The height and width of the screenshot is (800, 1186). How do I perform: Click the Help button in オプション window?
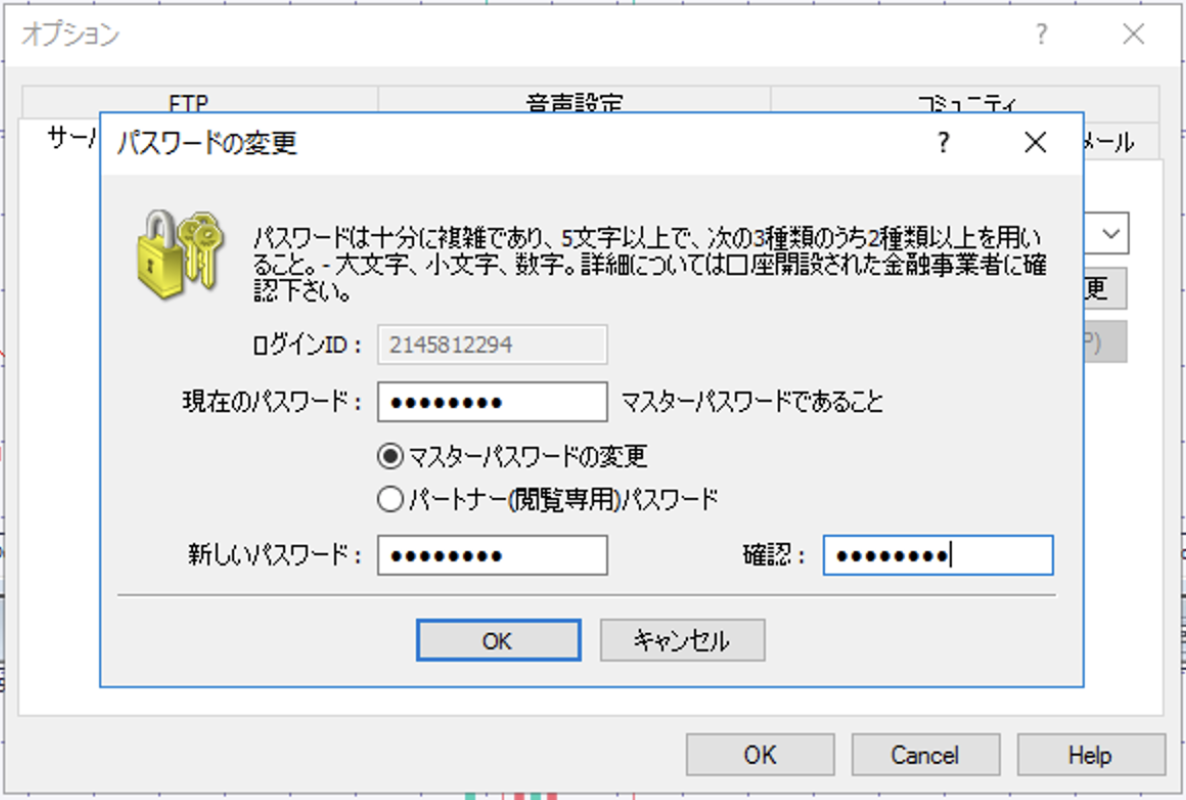click(1091, 755)
